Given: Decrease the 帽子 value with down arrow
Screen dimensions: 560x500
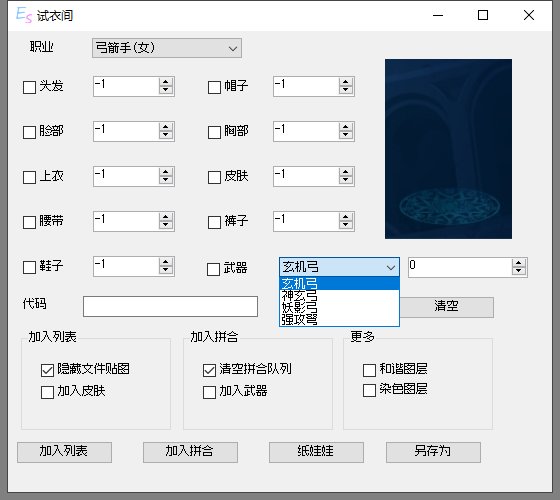Looking at the screenshot, I should (x=345, y=90).
